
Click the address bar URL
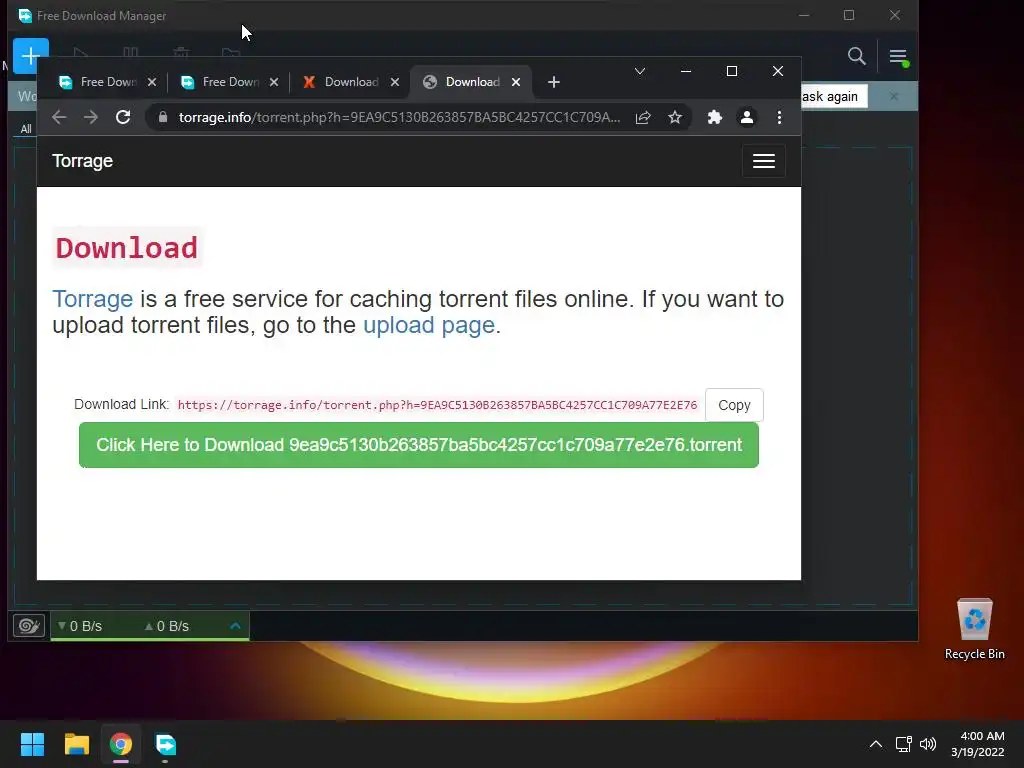pyautogui.click(x=399, y=117)
